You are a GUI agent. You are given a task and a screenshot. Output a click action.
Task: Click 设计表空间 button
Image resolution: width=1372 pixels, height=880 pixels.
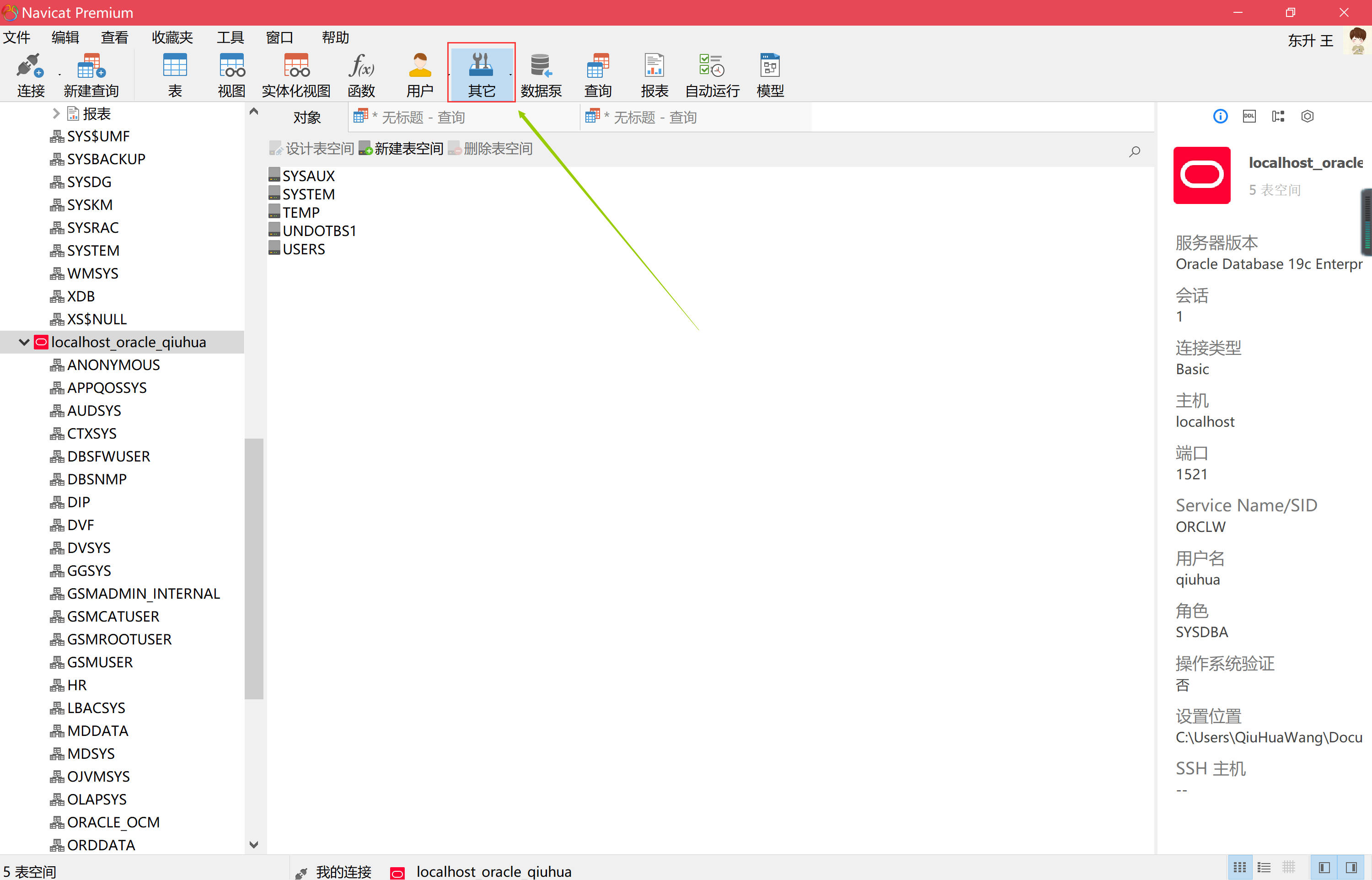point(312,149)
